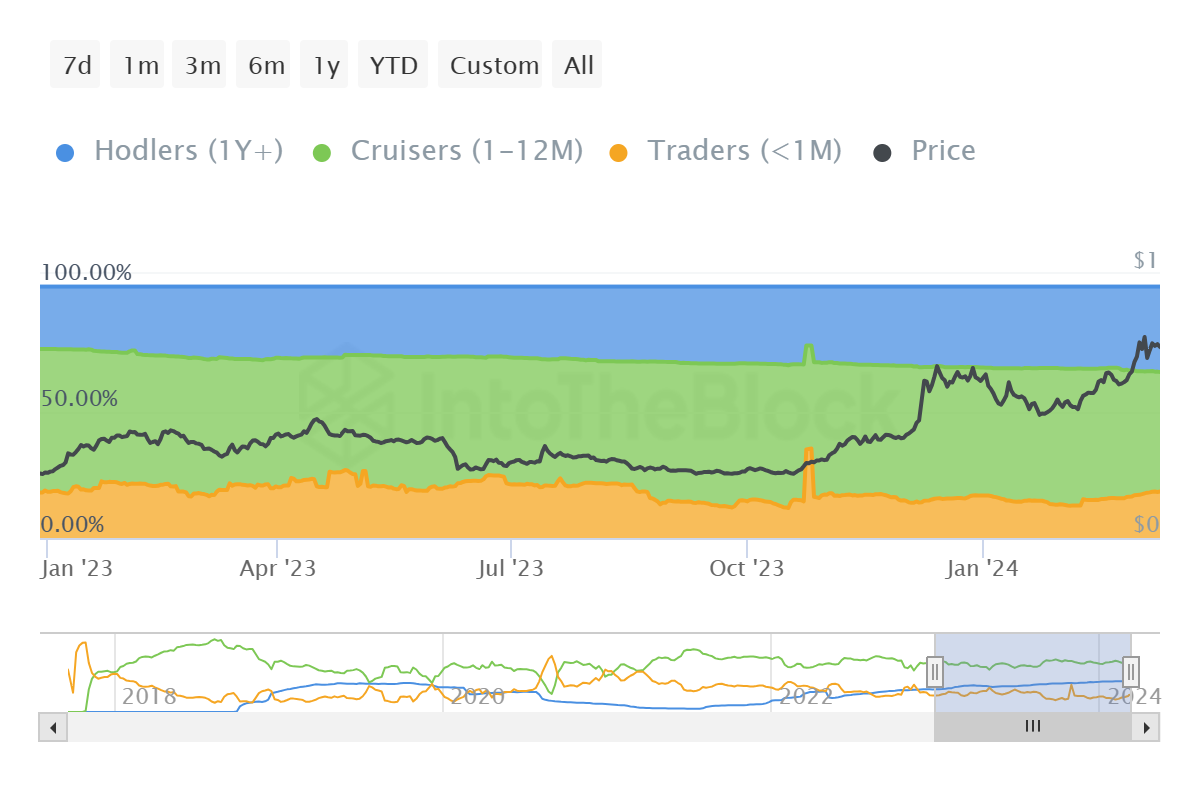Click the blue Hodlers legend dot
Image resolution: width=1200 pixels, height=800 pixels.
click(66, 153)
